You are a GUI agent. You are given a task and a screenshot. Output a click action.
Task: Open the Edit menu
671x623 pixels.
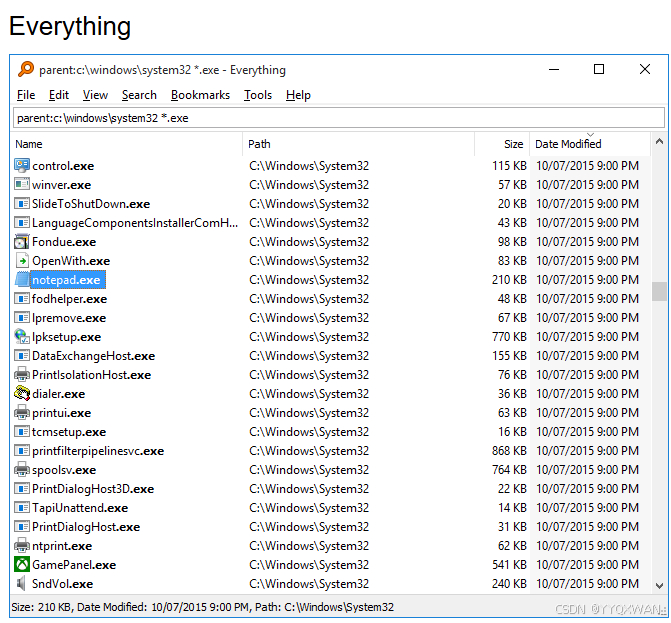59,95
